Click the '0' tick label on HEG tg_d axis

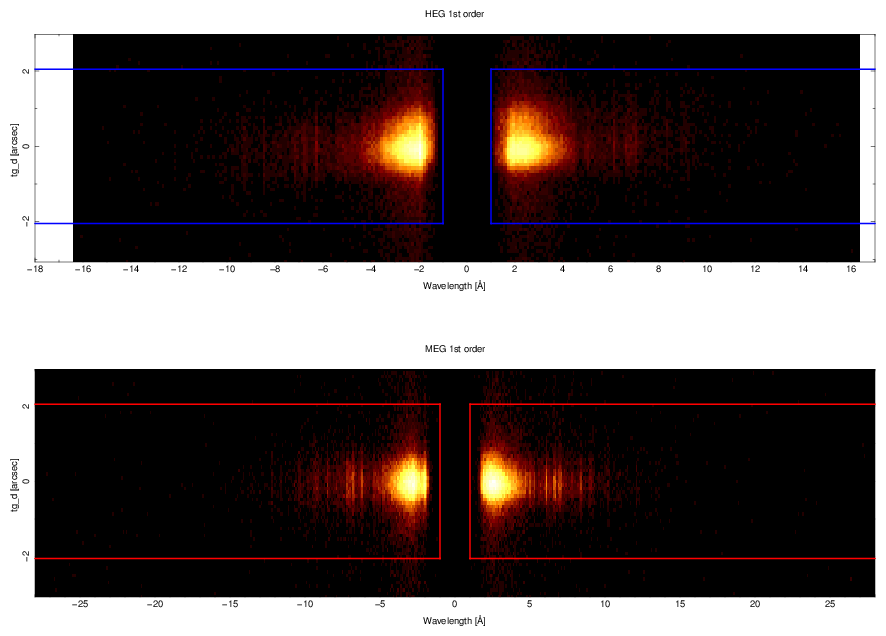25,147
